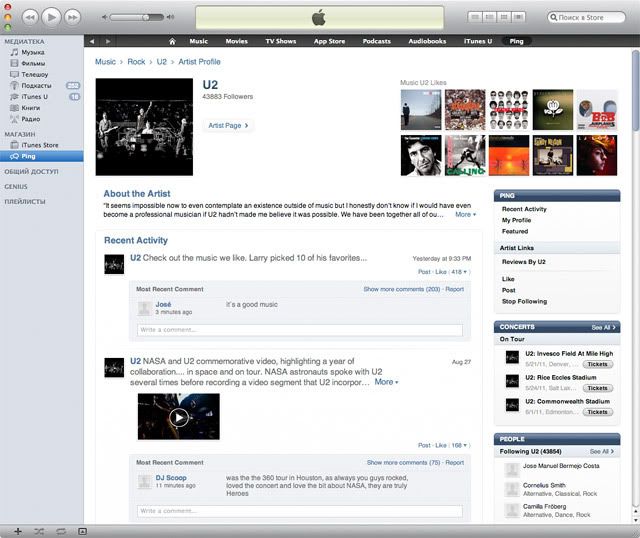This screenshot has height=538, width=640.
Task: Skip to next track button
Action: [73, 18]
